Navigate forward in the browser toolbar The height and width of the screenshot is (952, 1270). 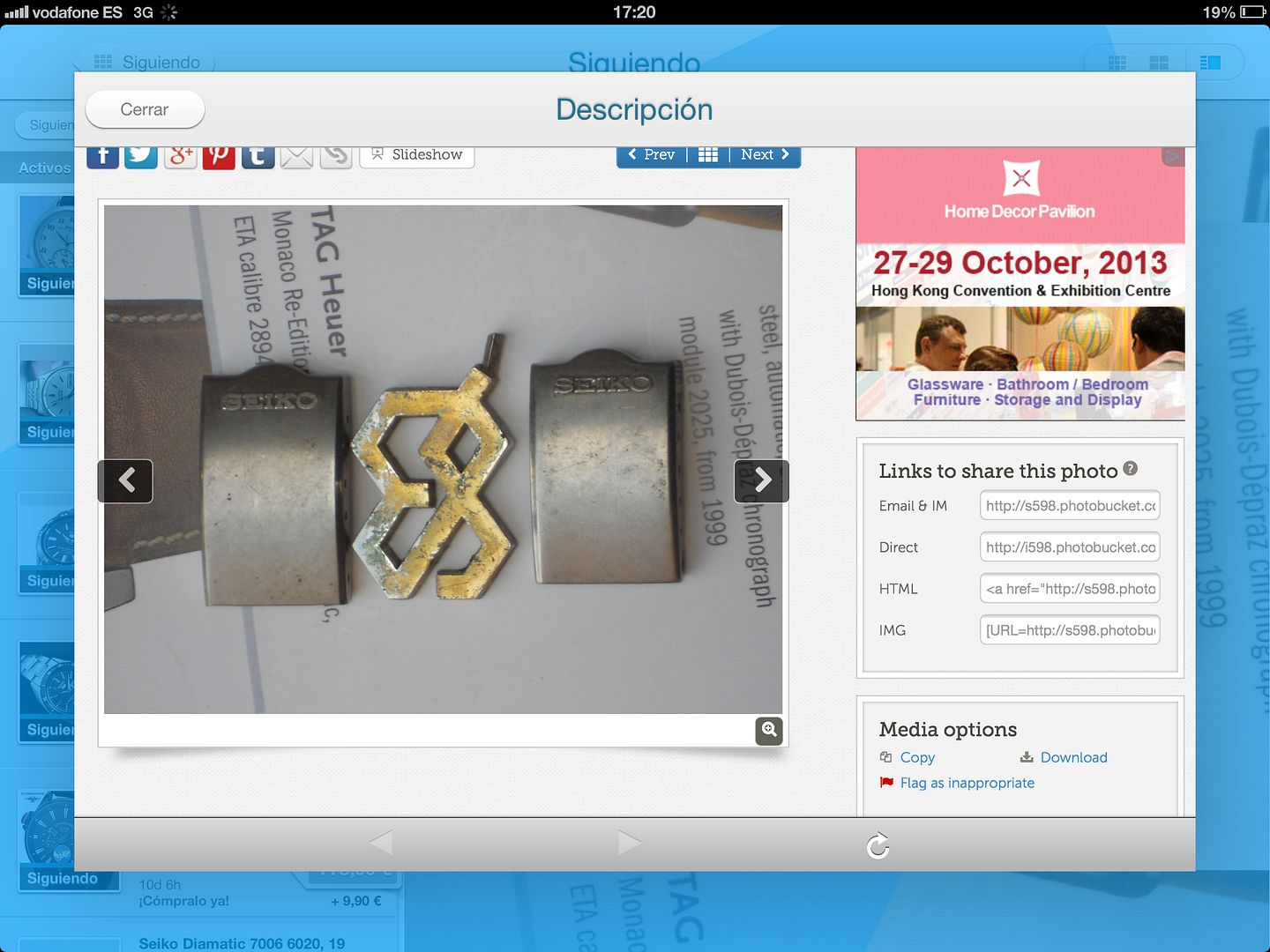coord(629,843)
